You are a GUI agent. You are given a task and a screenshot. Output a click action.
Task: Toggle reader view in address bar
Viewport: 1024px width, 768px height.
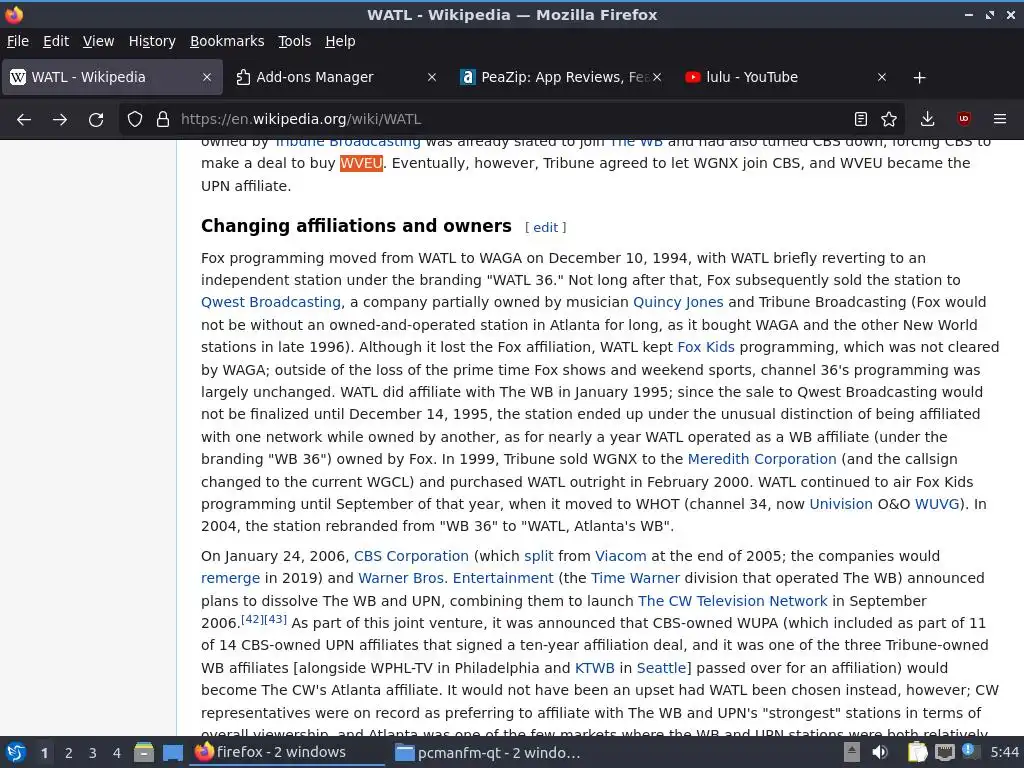[861, 119]
